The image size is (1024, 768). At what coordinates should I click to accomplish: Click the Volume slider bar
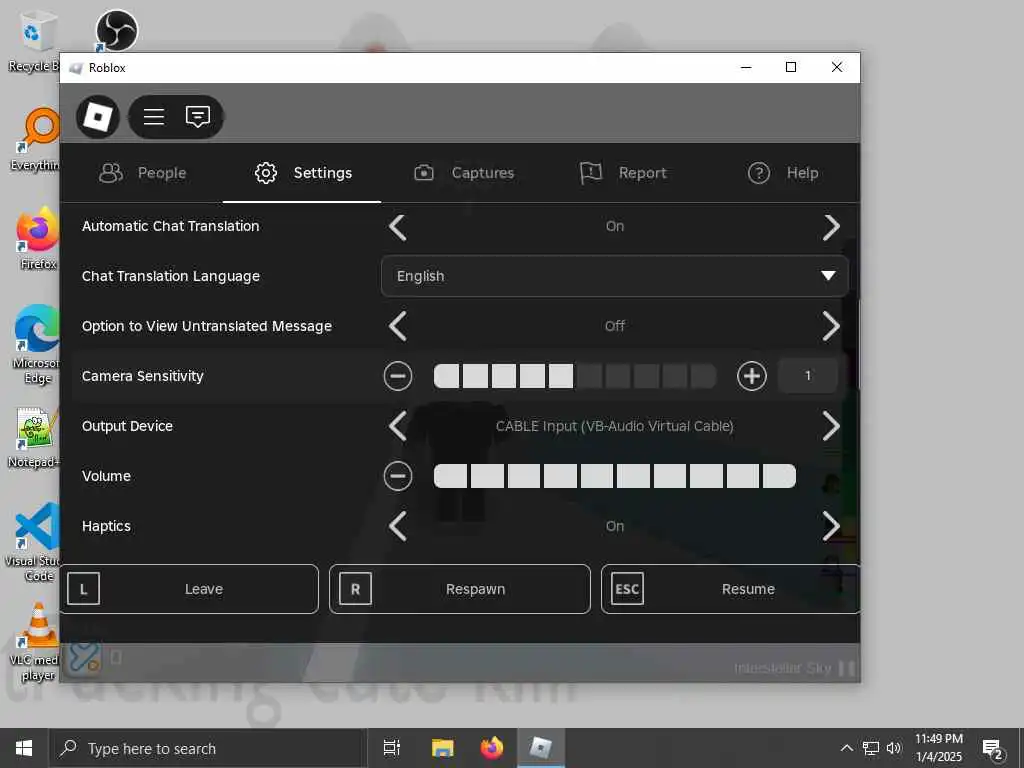click(x=615, y=476)
